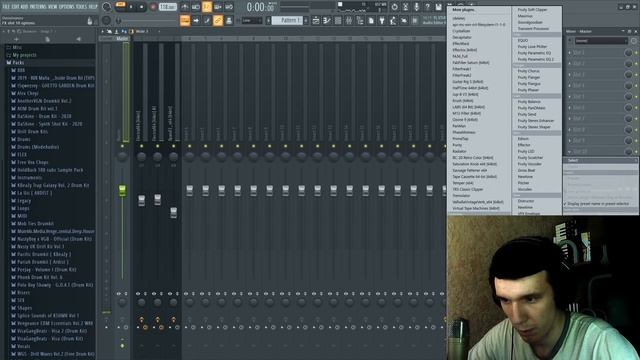Open the TOOLS menu

pos(82,7)
